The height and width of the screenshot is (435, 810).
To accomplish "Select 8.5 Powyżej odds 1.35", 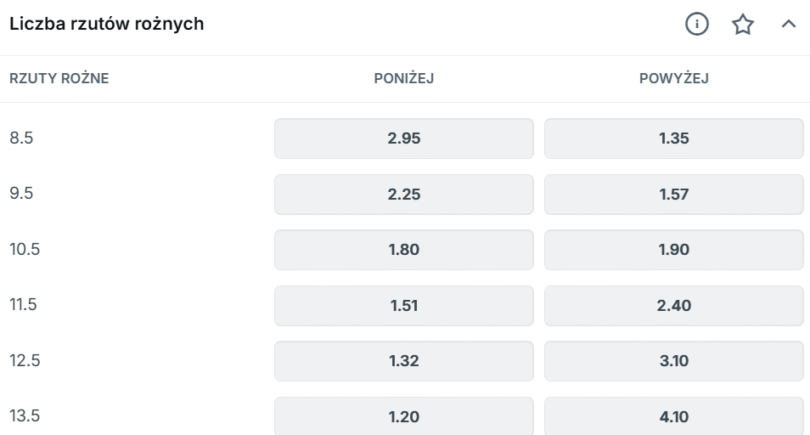I will pyautogui.click(x=674, y=138).
